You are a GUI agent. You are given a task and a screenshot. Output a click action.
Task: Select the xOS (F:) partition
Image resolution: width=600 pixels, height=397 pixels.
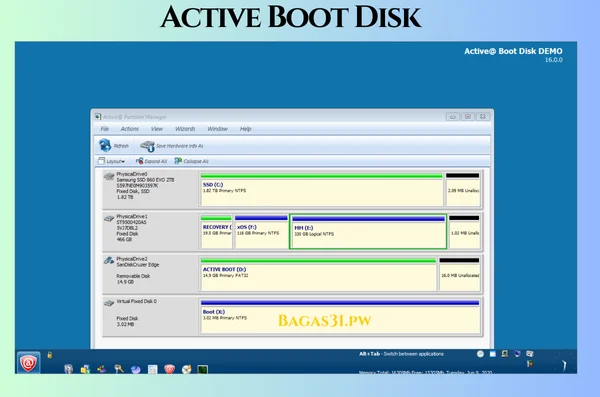click(x=261, y=232)
